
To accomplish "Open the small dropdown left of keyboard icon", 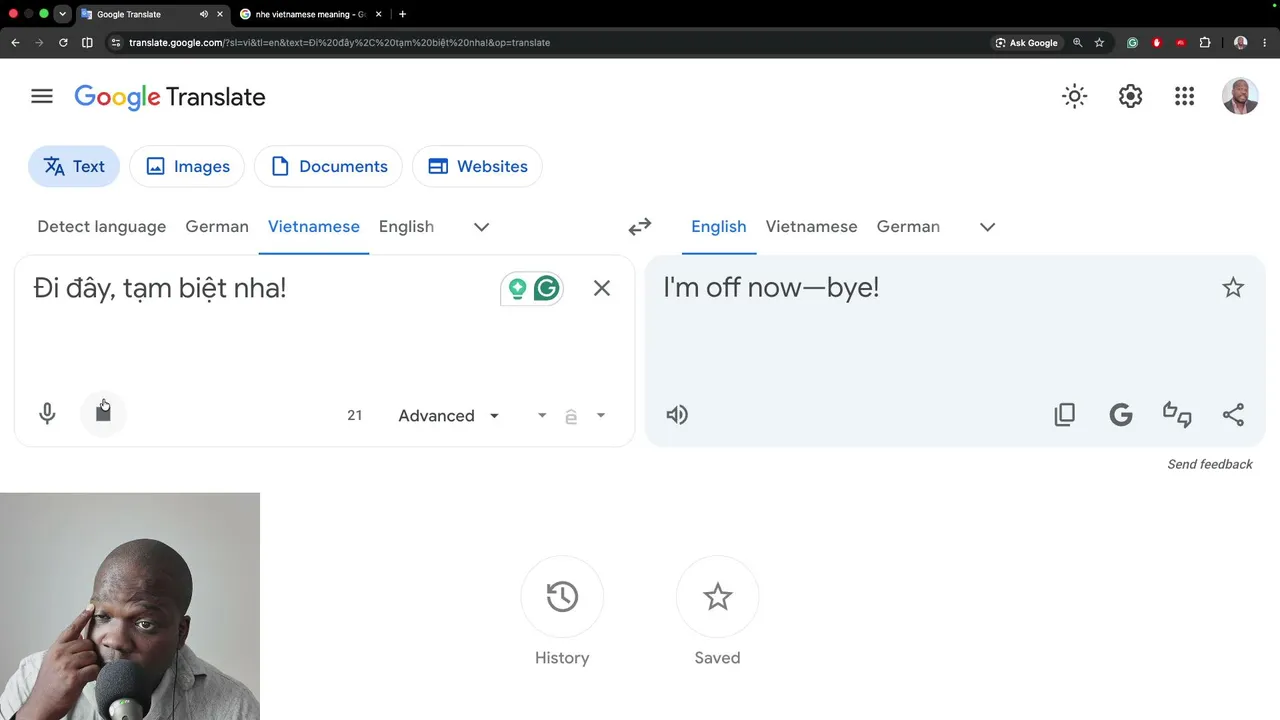I will (x=542, y=415).
